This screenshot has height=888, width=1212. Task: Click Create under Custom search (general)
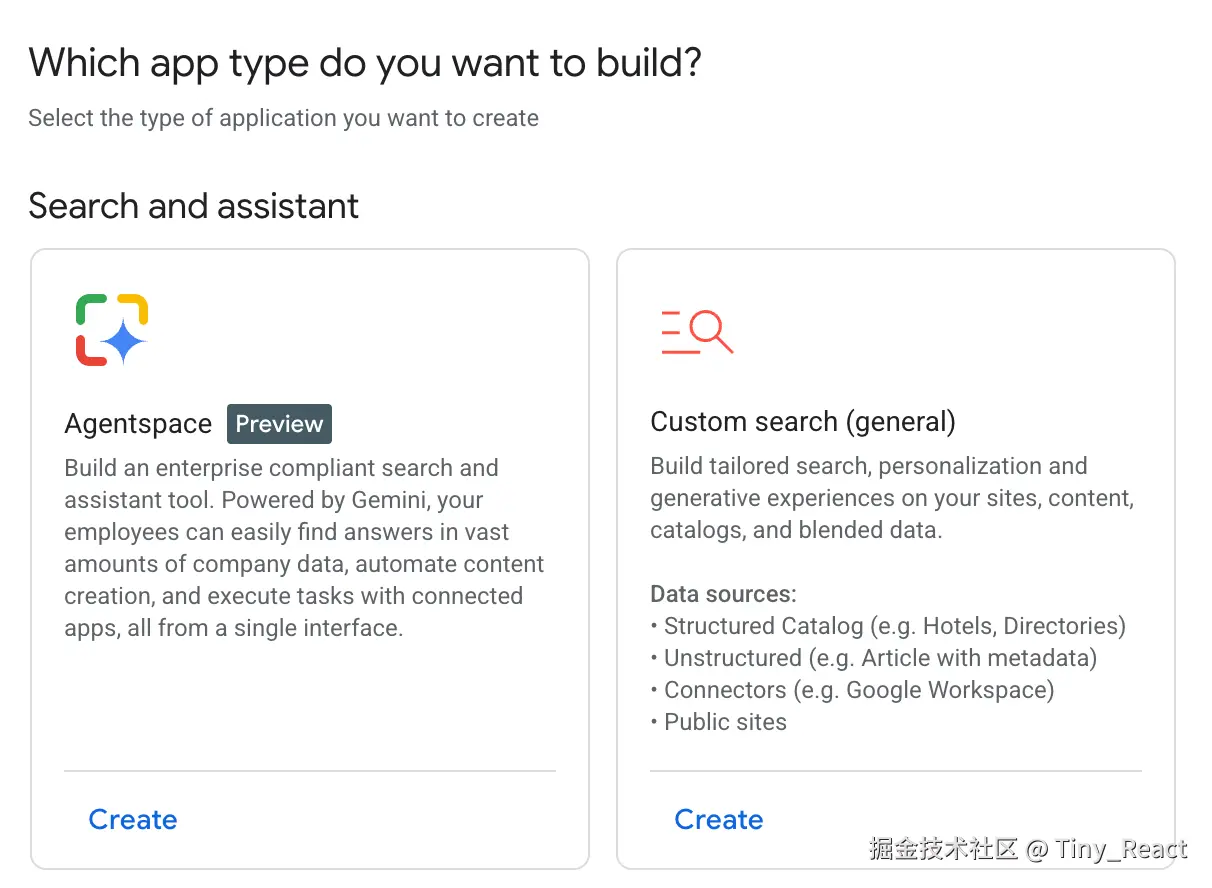[719, 820]
